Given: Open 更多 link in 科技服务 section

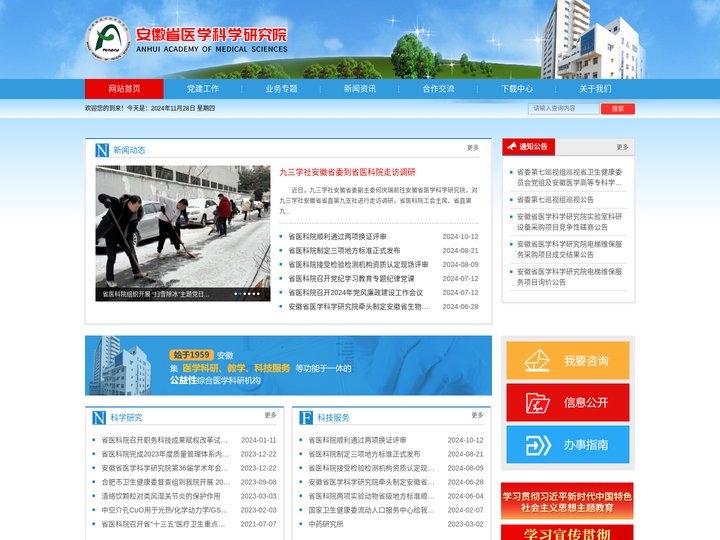Looking at the screenshot, I should pos(478,415).
